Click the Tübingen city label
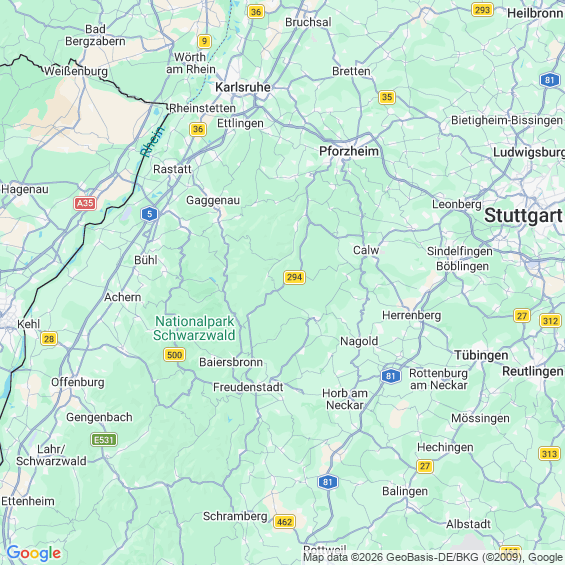The image size is (565, 565). point(481,355)
